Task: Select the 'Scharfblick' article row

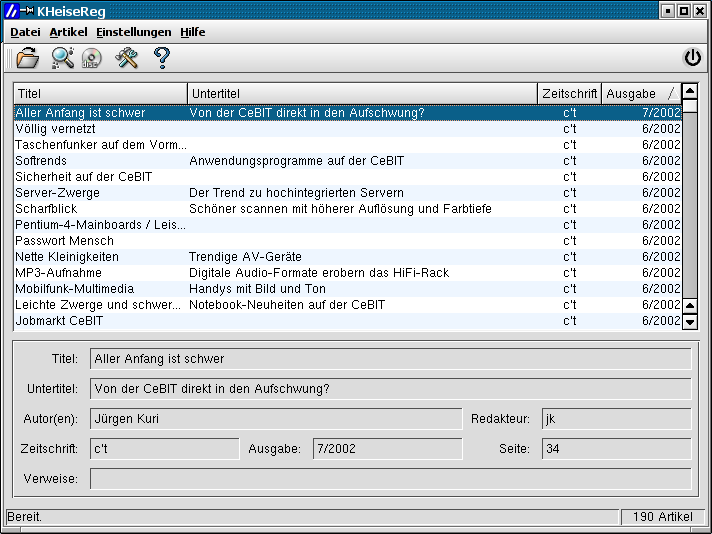Action: (x=348, y=209)
